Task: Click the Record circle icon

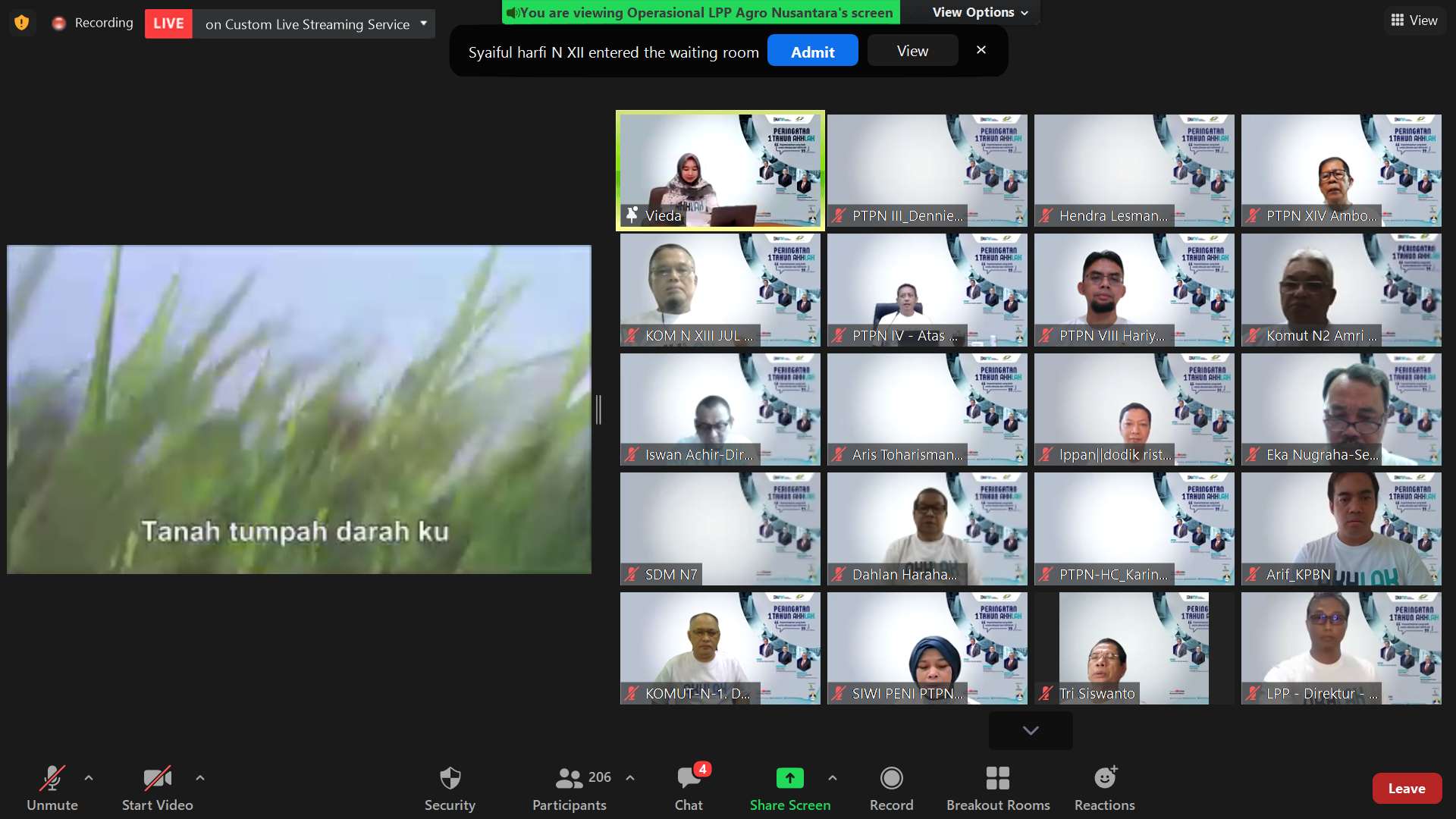Action: [x=891, y=778]
